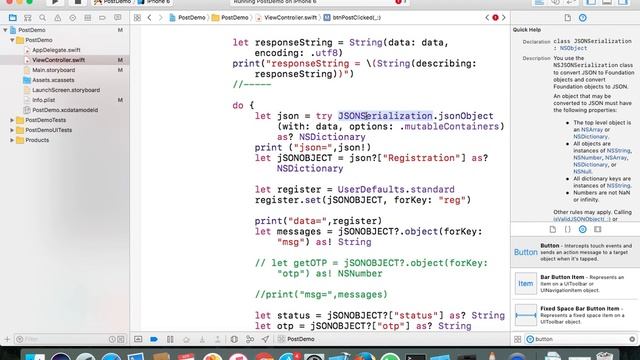This screenshot has width=640, height=360.
Task: Open PostDemo folder jump bar segment
Action: click(230, 18)
